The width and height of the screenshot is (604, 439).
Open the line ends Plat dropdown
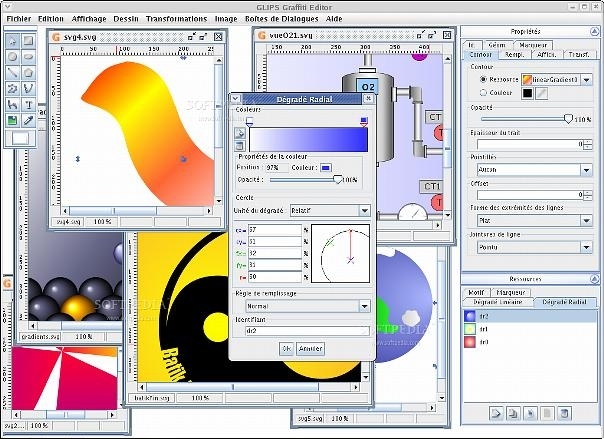(x=586, y=221)
